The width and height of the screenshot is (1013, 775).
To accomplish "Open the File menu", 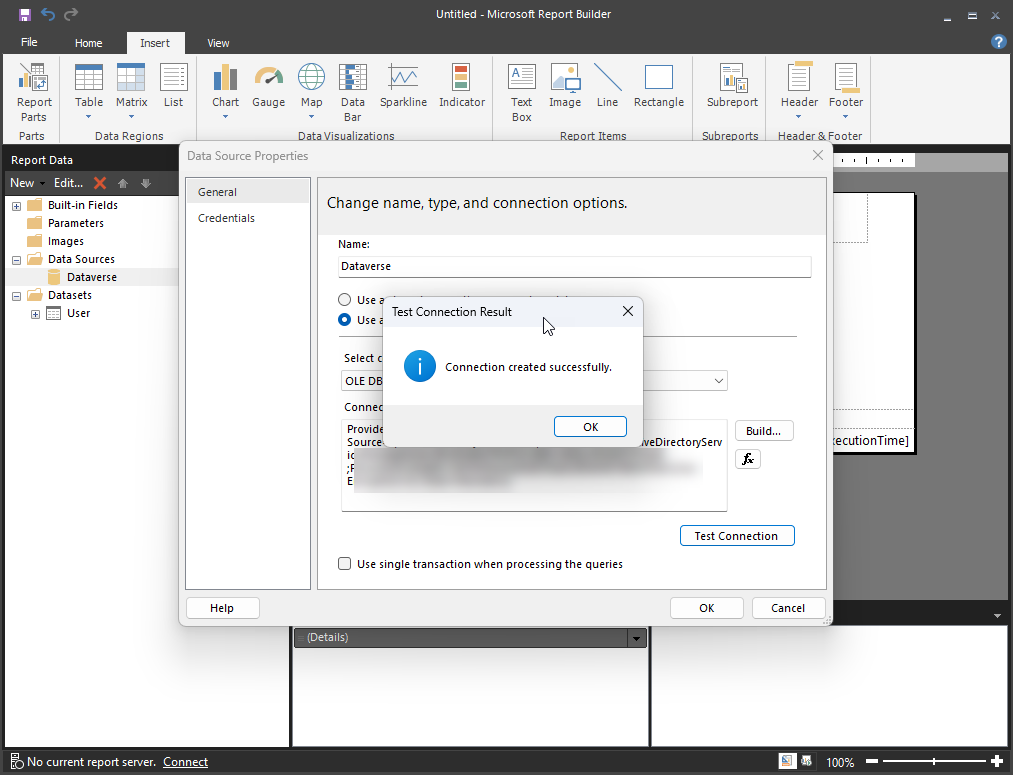I will coord(29,42).
